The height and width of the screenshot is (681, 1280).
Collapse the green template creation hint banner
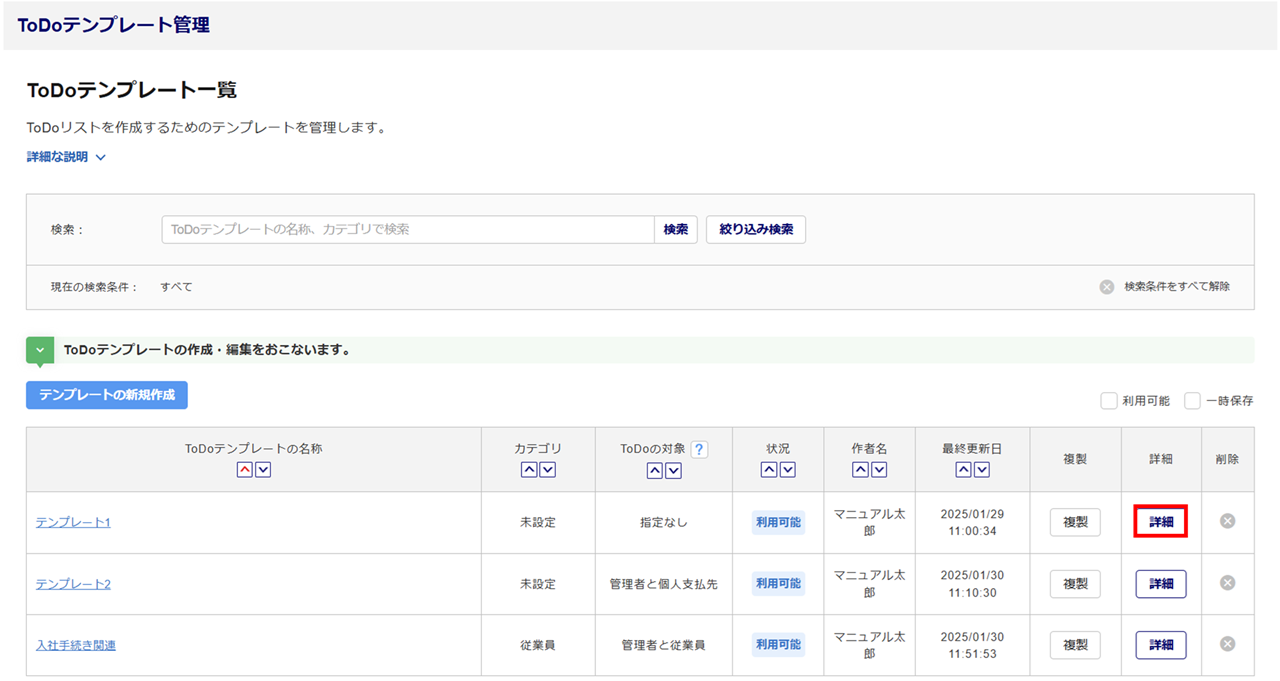[x=40, y=350]
